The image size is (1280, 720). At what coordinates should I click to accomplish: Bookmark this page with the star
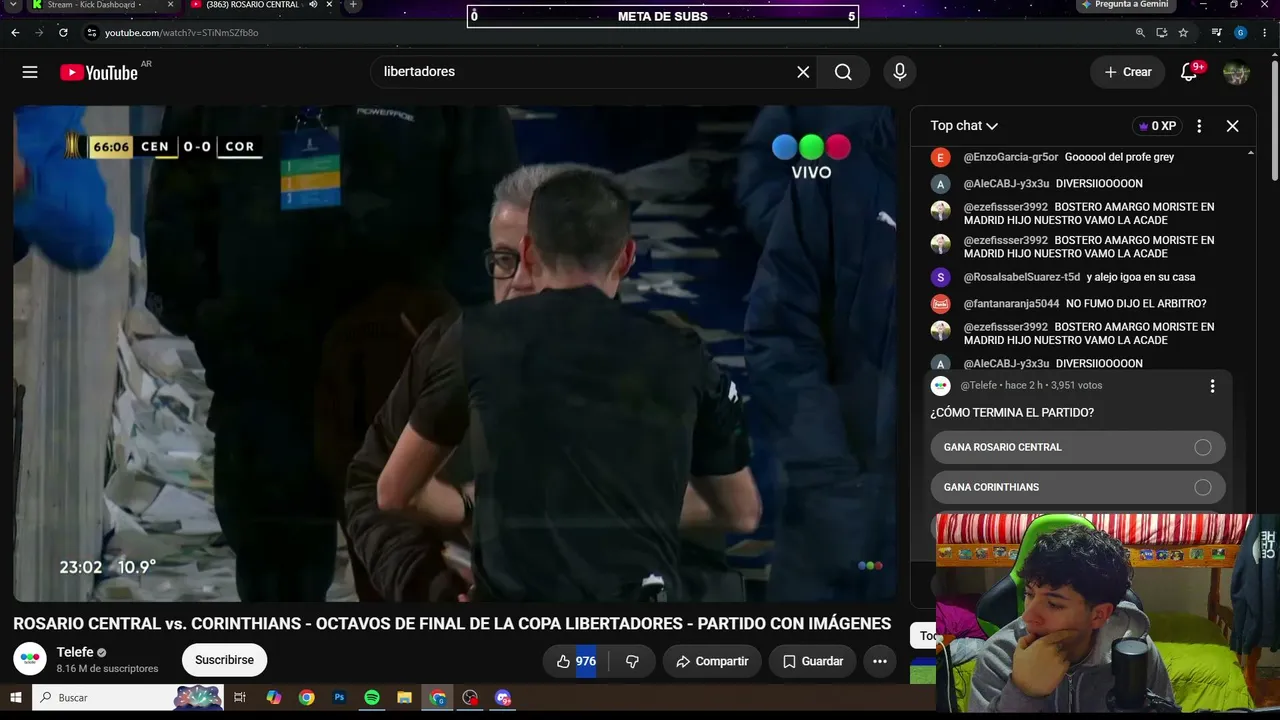coord(1183,33)
